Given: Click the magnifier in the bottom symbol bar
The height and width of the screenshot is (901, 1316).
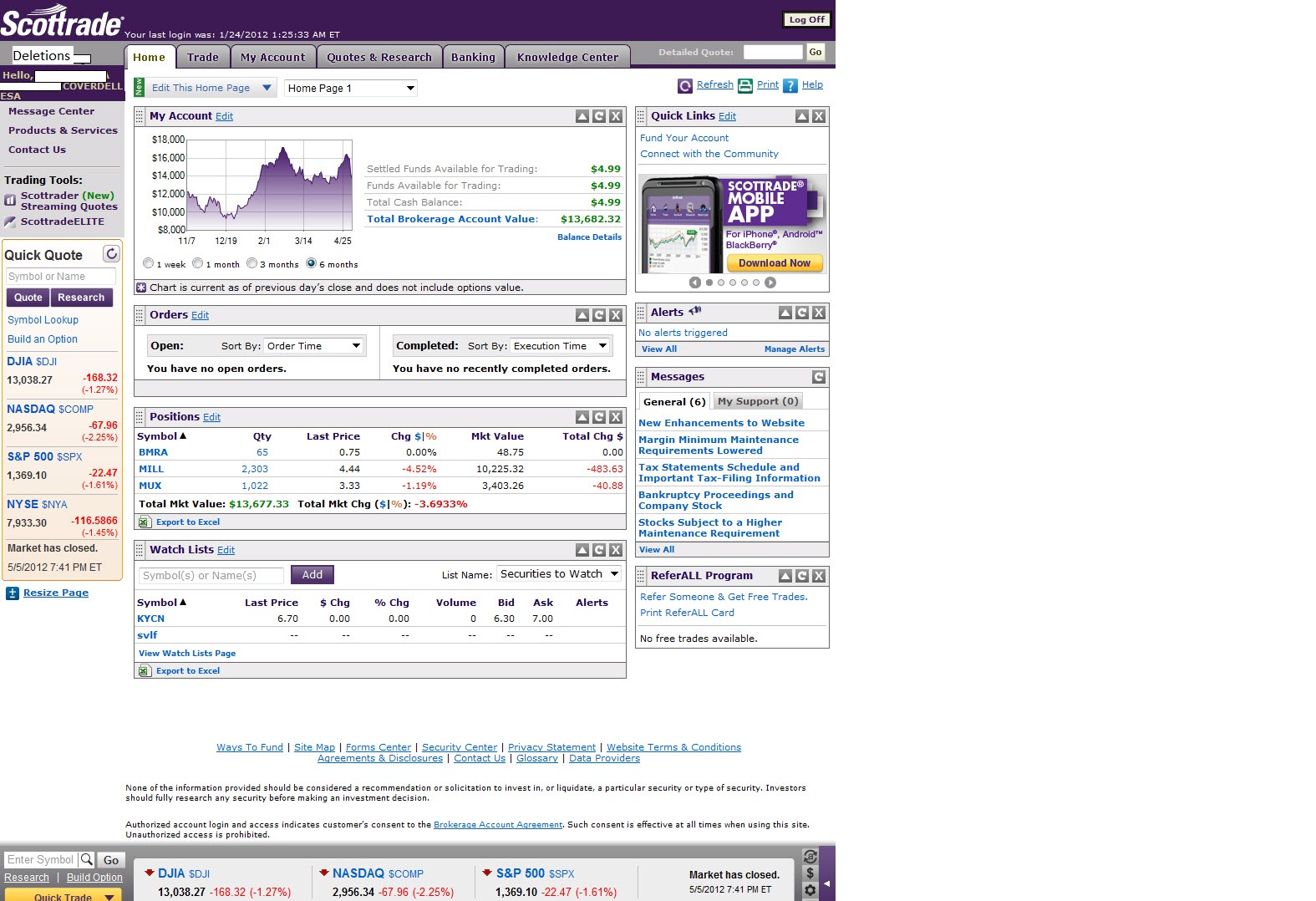Looking at the screenshot, I should [x=87, y=859].
